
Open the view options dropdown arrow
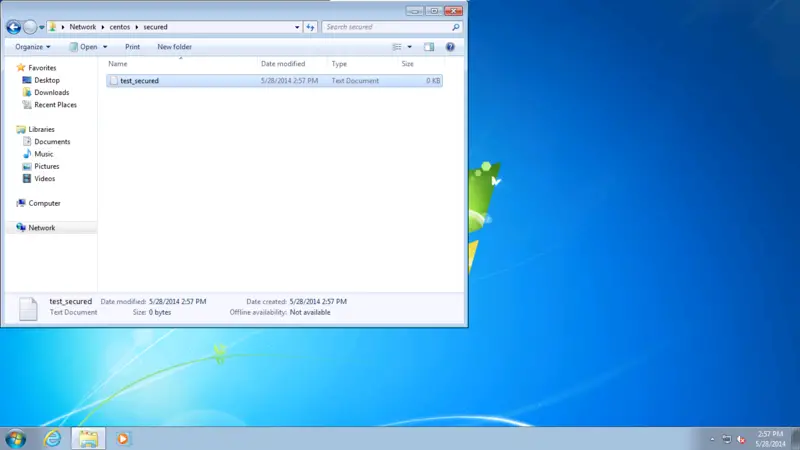tap(410, 47)
